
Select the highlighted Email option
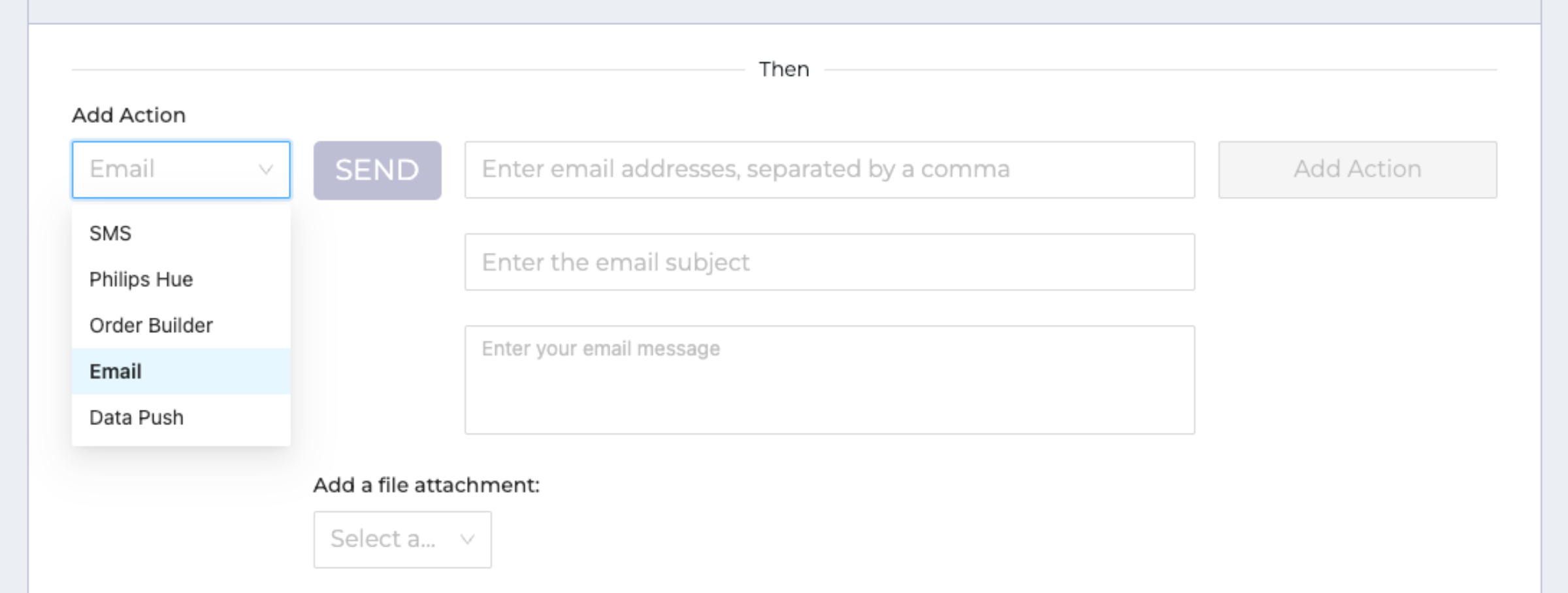[x=114, y=371]
